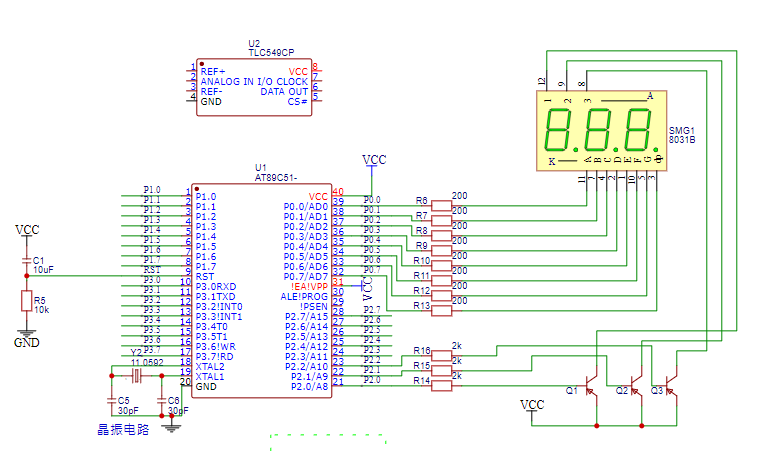Click the red VCC pin label on U1

click(x=318, y=197)
